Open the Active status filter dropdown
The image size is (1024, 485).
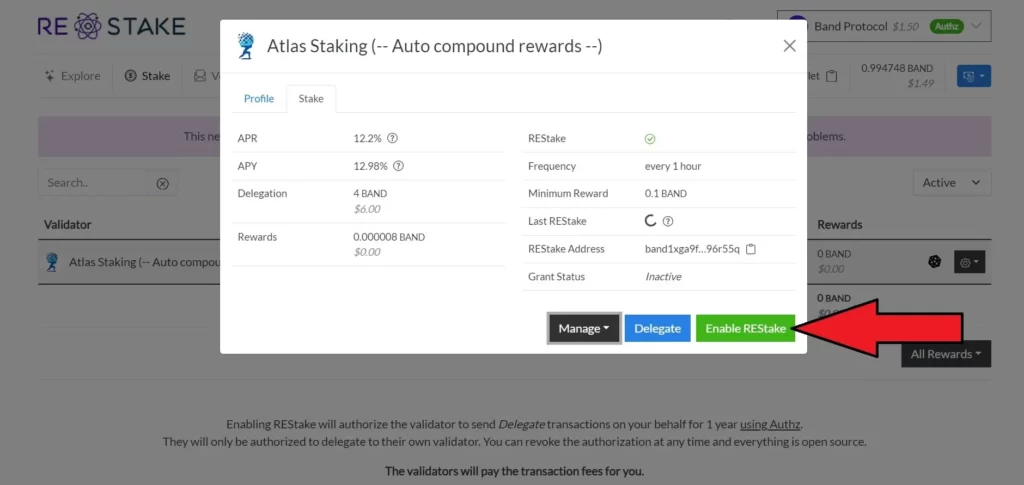coord(951,183)
